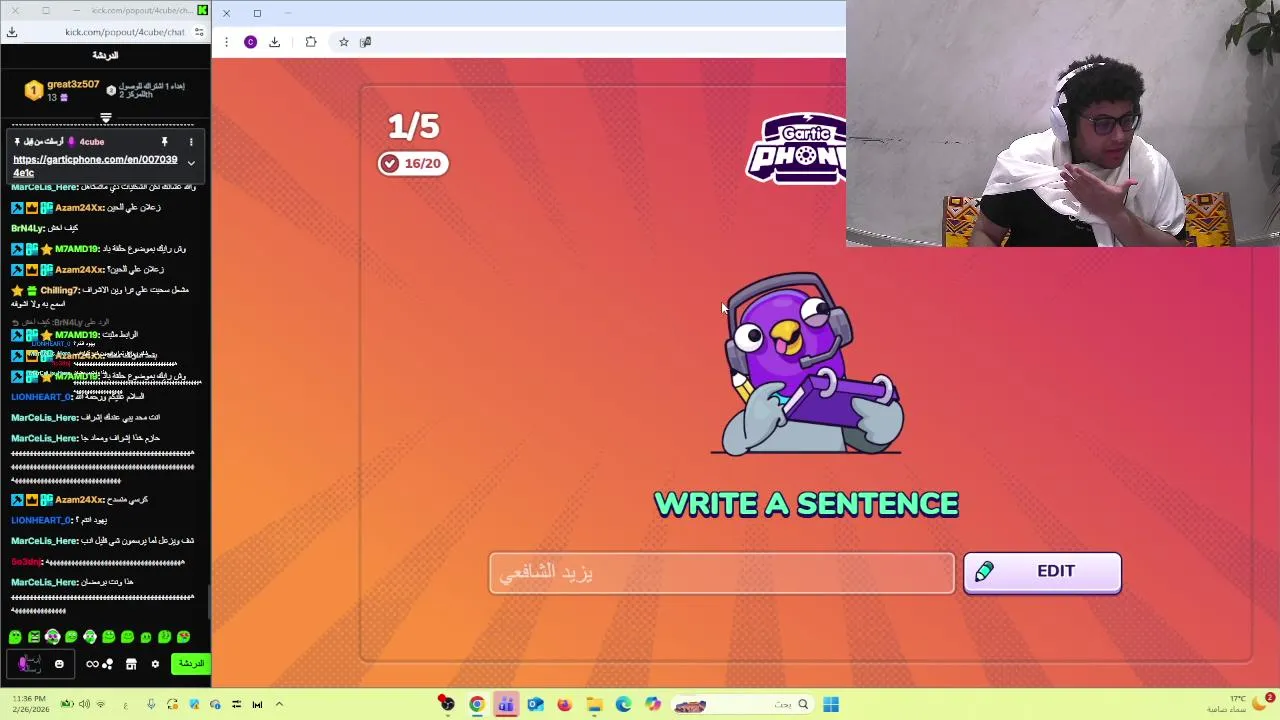
Task: Show hidden tray icons chevron
Action: (279, 705)
